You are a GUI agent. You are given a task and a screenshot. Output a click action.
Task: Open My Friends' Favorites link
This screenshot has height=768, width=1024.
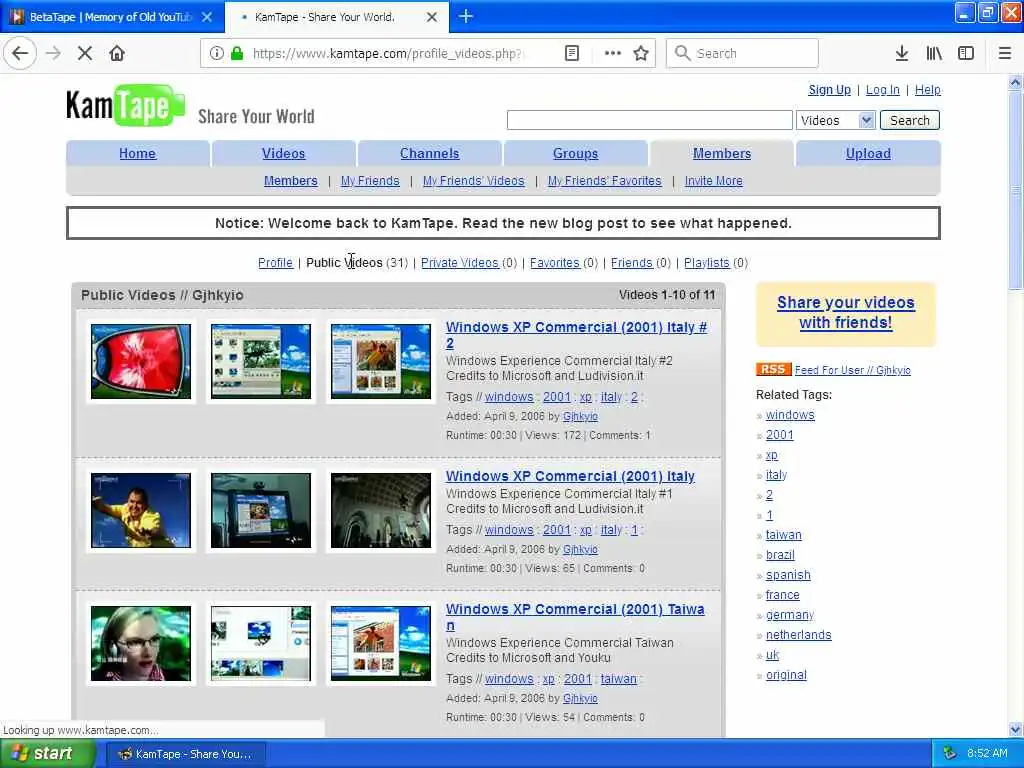(x=604, y=181)
